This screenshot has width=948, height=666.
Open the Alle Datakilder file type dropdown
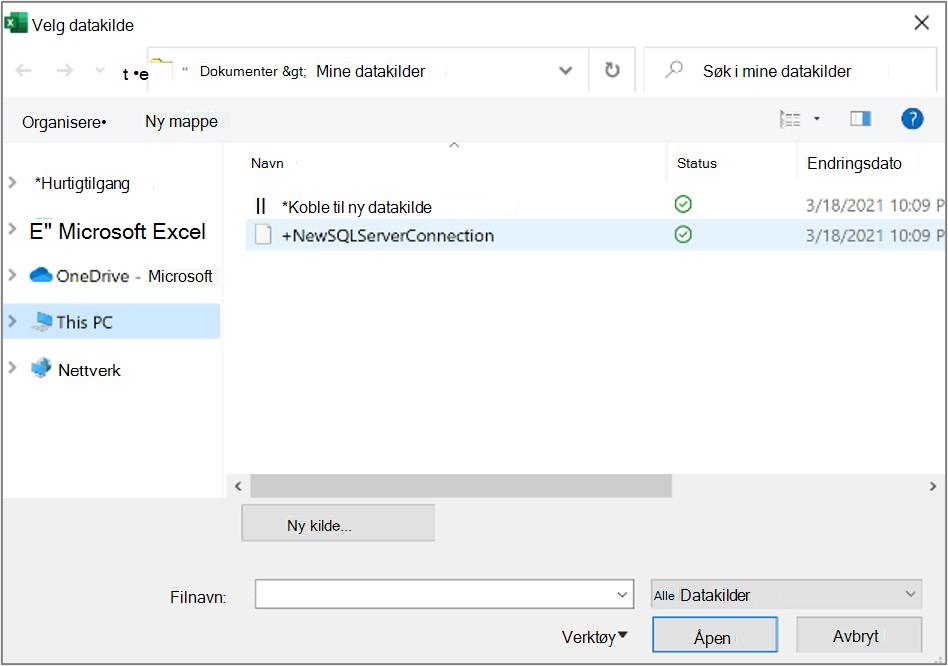pos(786,595)
